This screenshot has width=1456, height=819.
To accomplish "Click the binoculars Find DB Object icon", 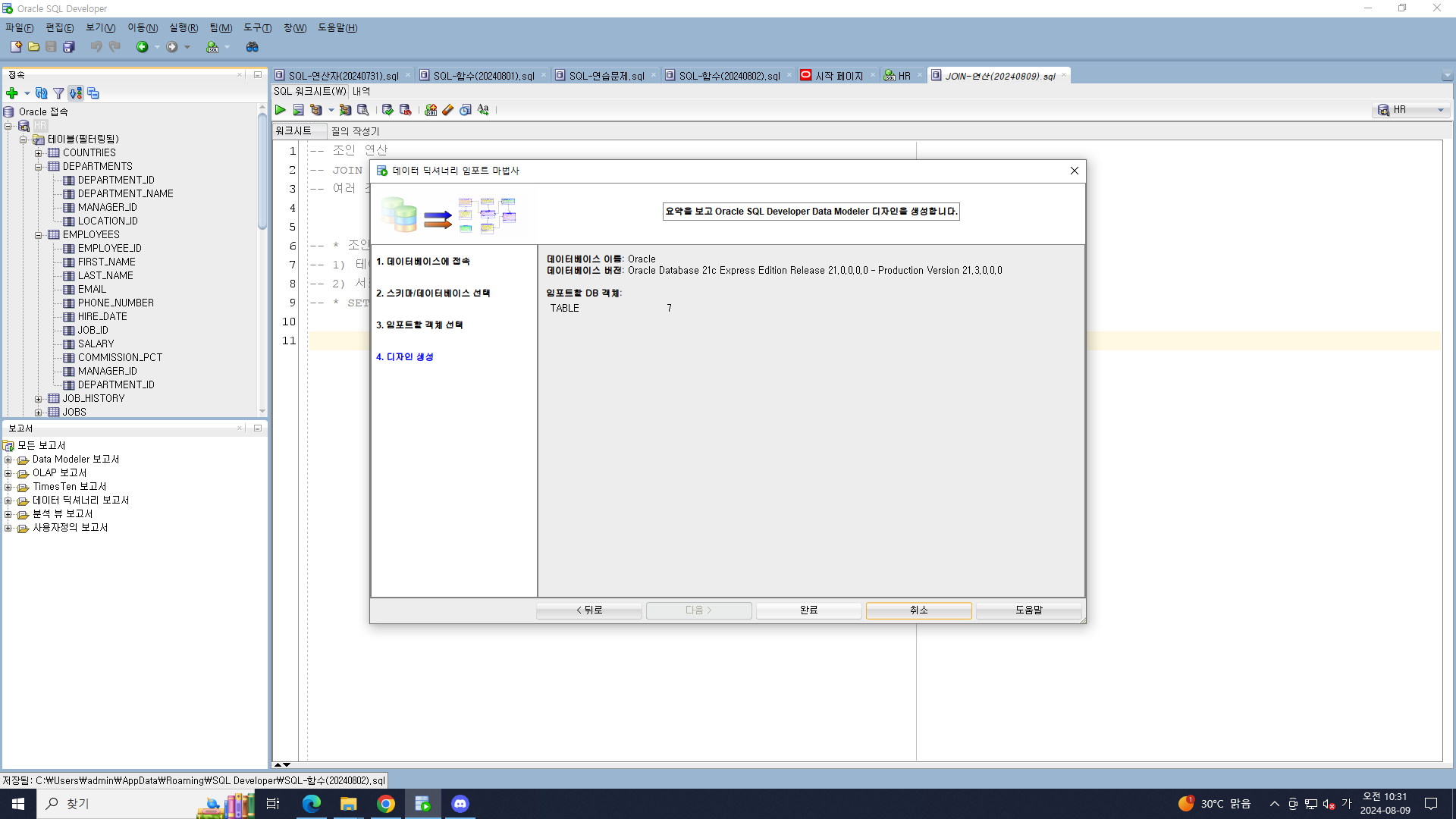I will tap(253, 47).
